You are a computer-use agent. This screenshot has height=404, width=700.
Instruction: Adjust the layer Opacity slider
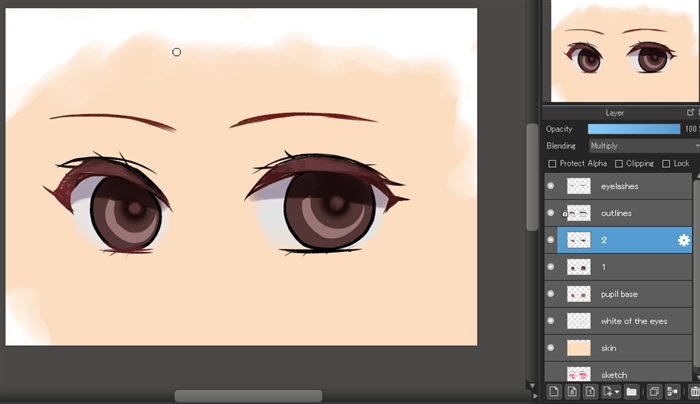(x=634, y=129)
